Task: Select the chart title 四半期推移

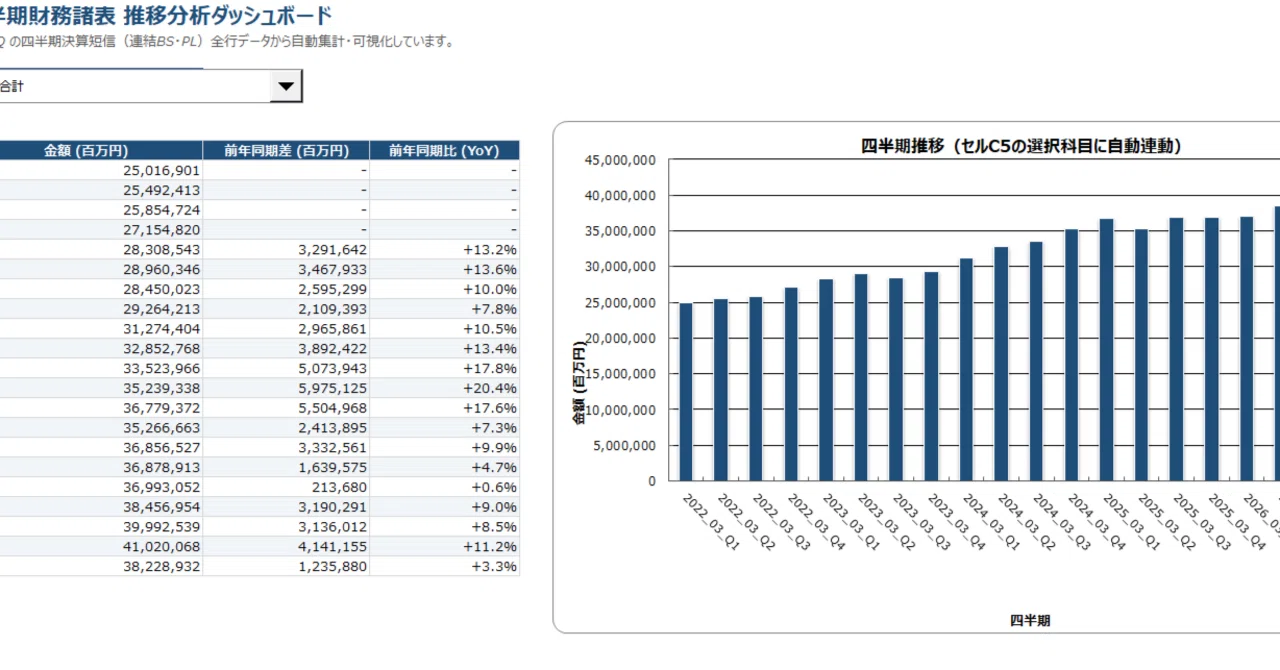Action: pos(1022,146)
